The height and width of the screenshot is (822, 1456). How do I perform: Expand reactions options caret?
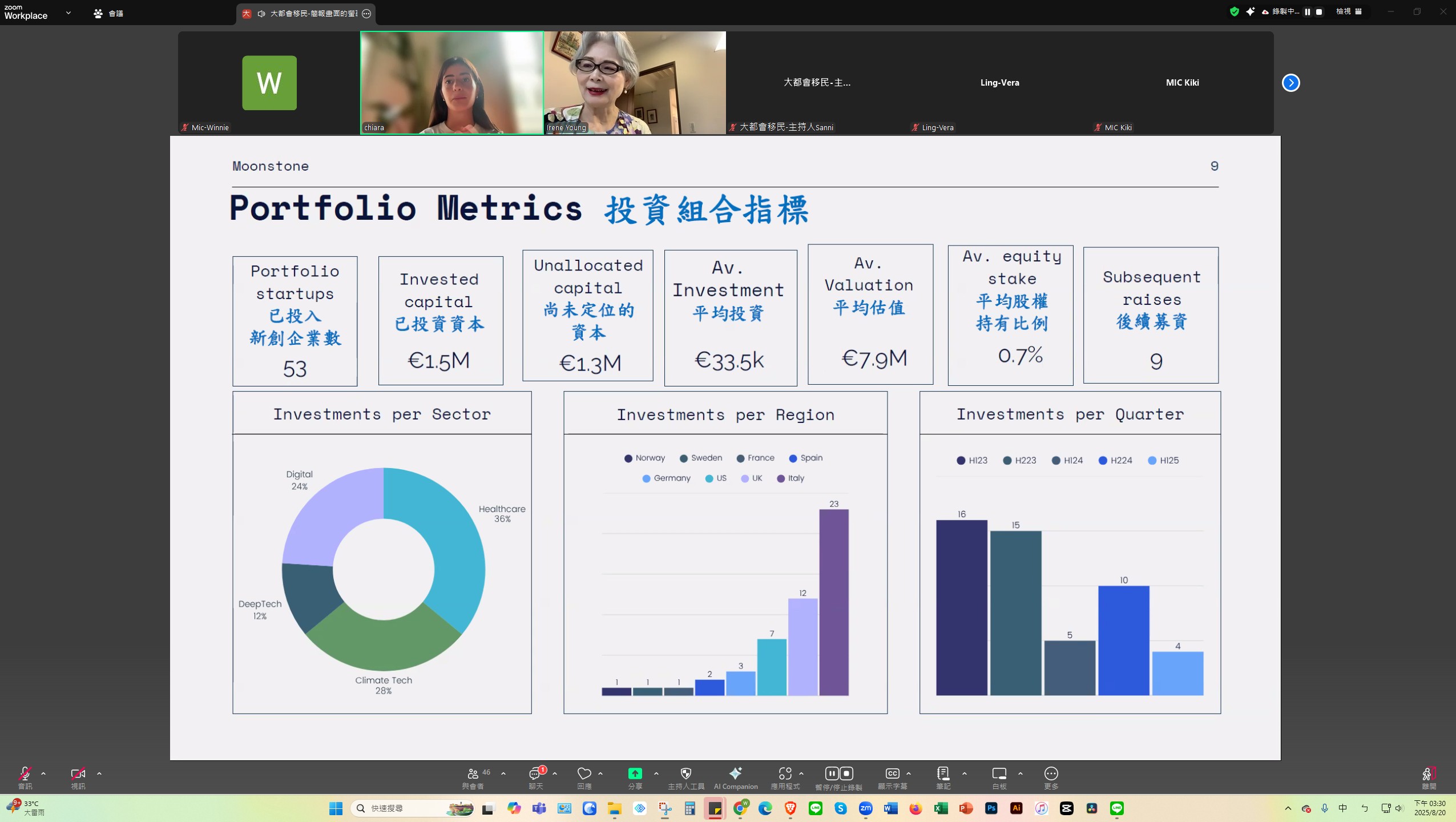coord(600,774)
